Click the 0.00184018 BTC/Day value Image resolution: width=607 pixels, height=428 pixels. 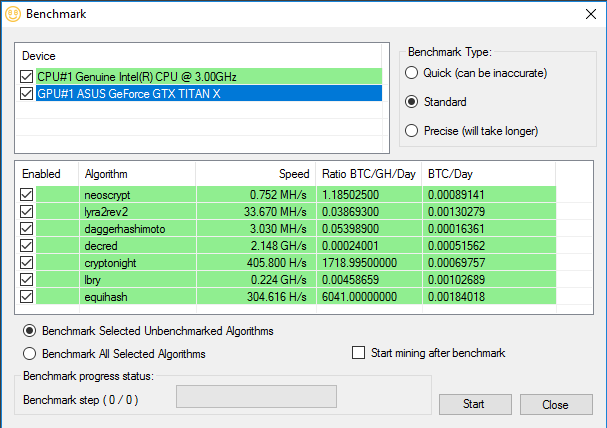[x=456, y=297]
